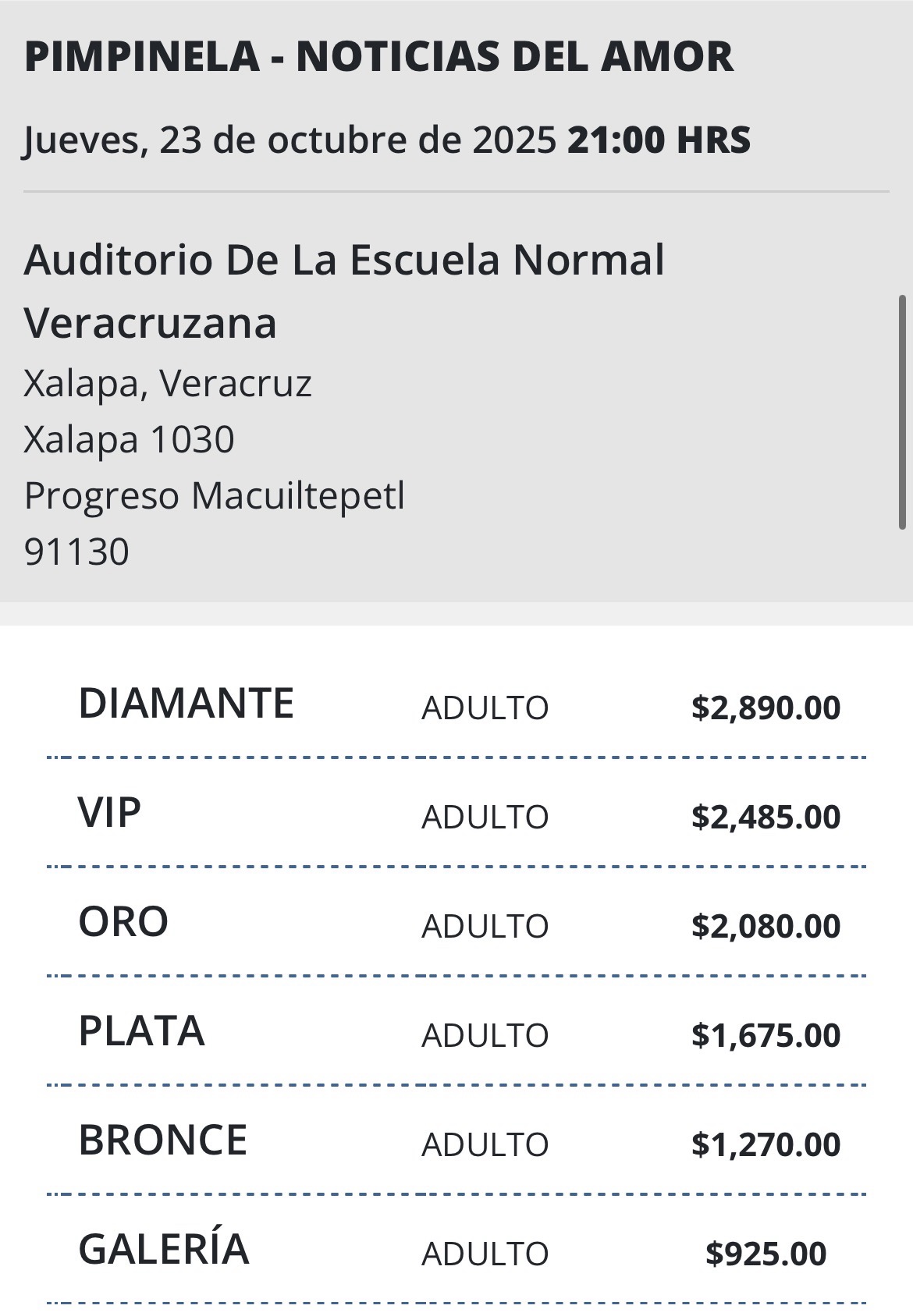Click the event date Jueves 23 de octubre

290,140
